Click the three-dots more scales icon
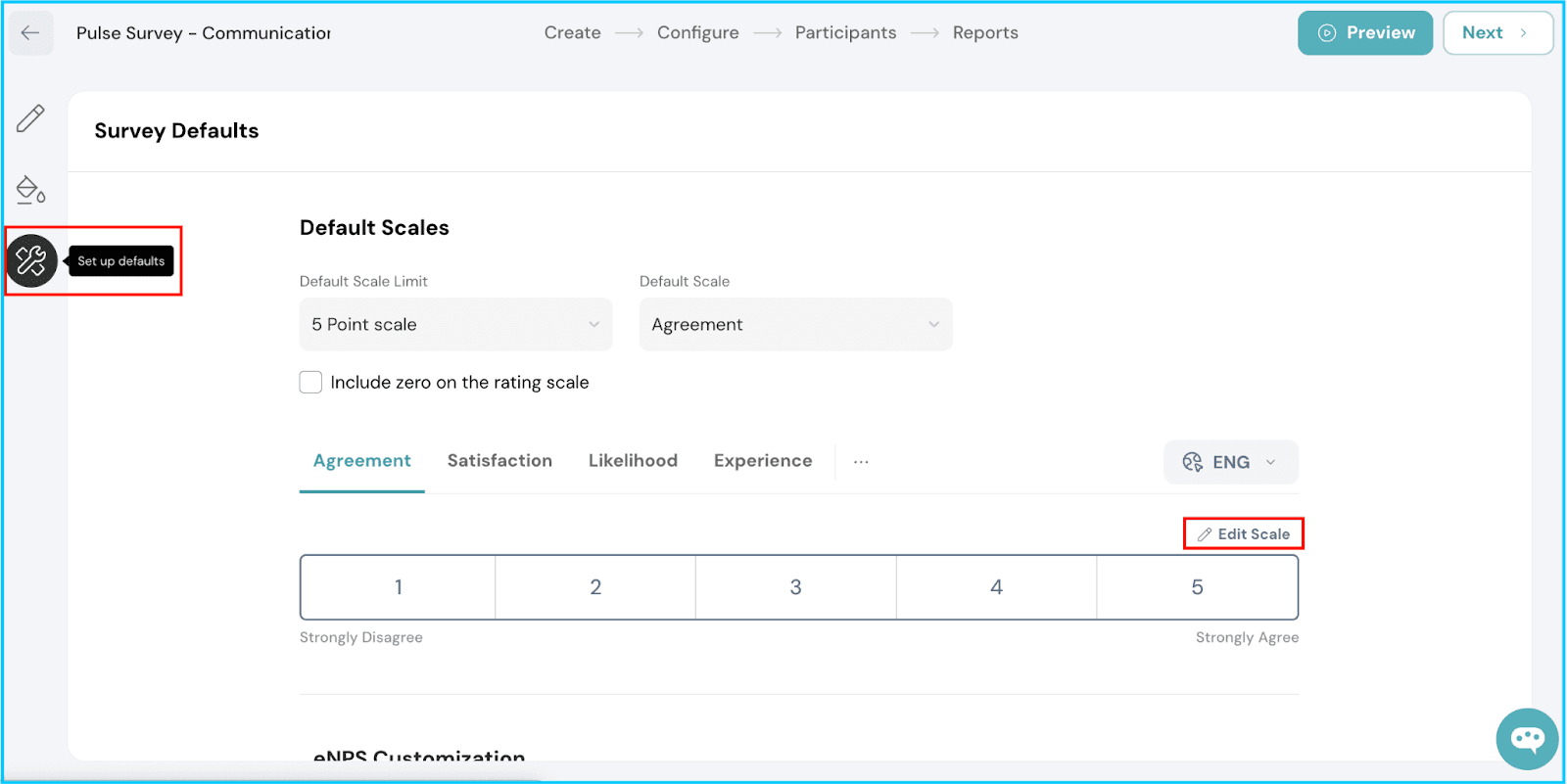Viewport: 1567px width, 784px height. pos(861,462)
